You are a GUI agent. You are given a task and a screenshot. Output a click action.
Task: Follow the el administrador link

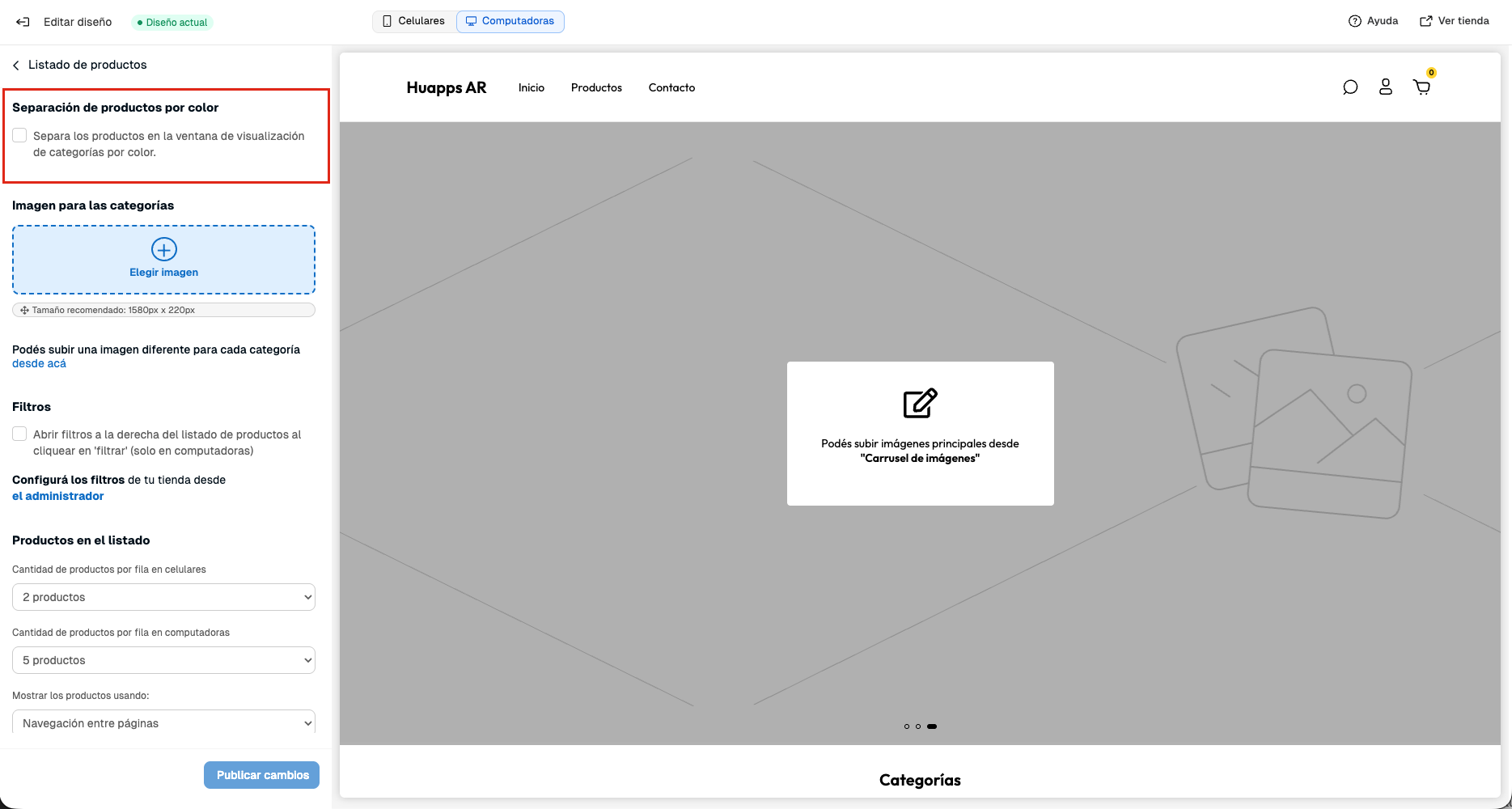coord(58,496)
